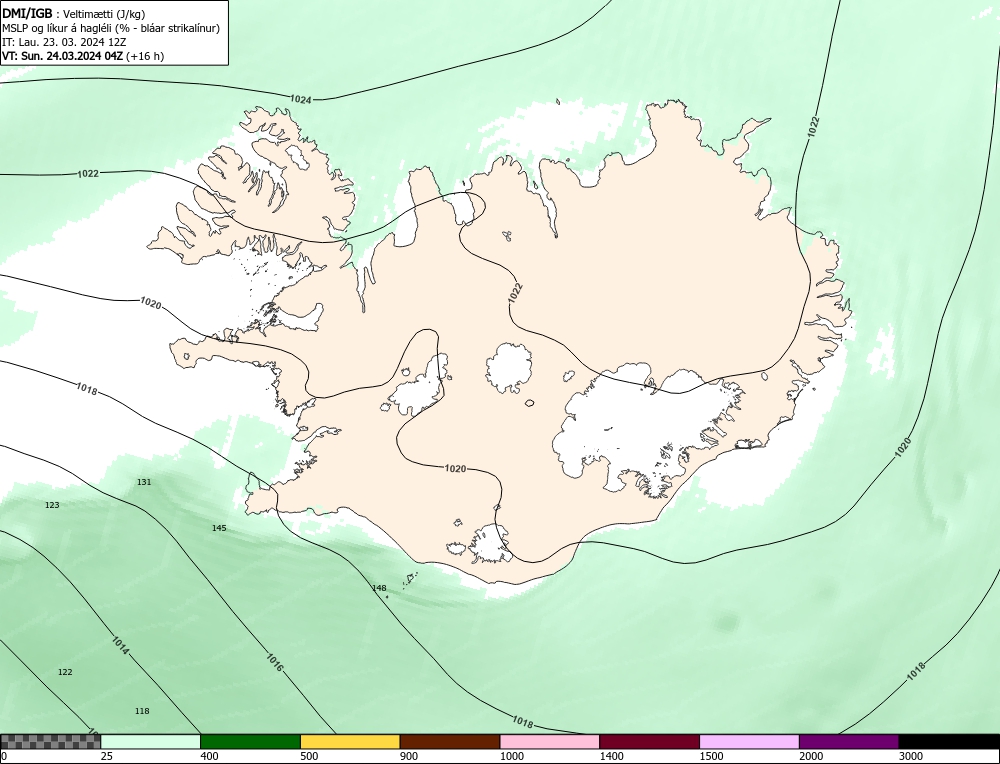Select the brown 900–1000 legend swatch
This screenshot has height=764, width=1000.
[x=450, y=741]
